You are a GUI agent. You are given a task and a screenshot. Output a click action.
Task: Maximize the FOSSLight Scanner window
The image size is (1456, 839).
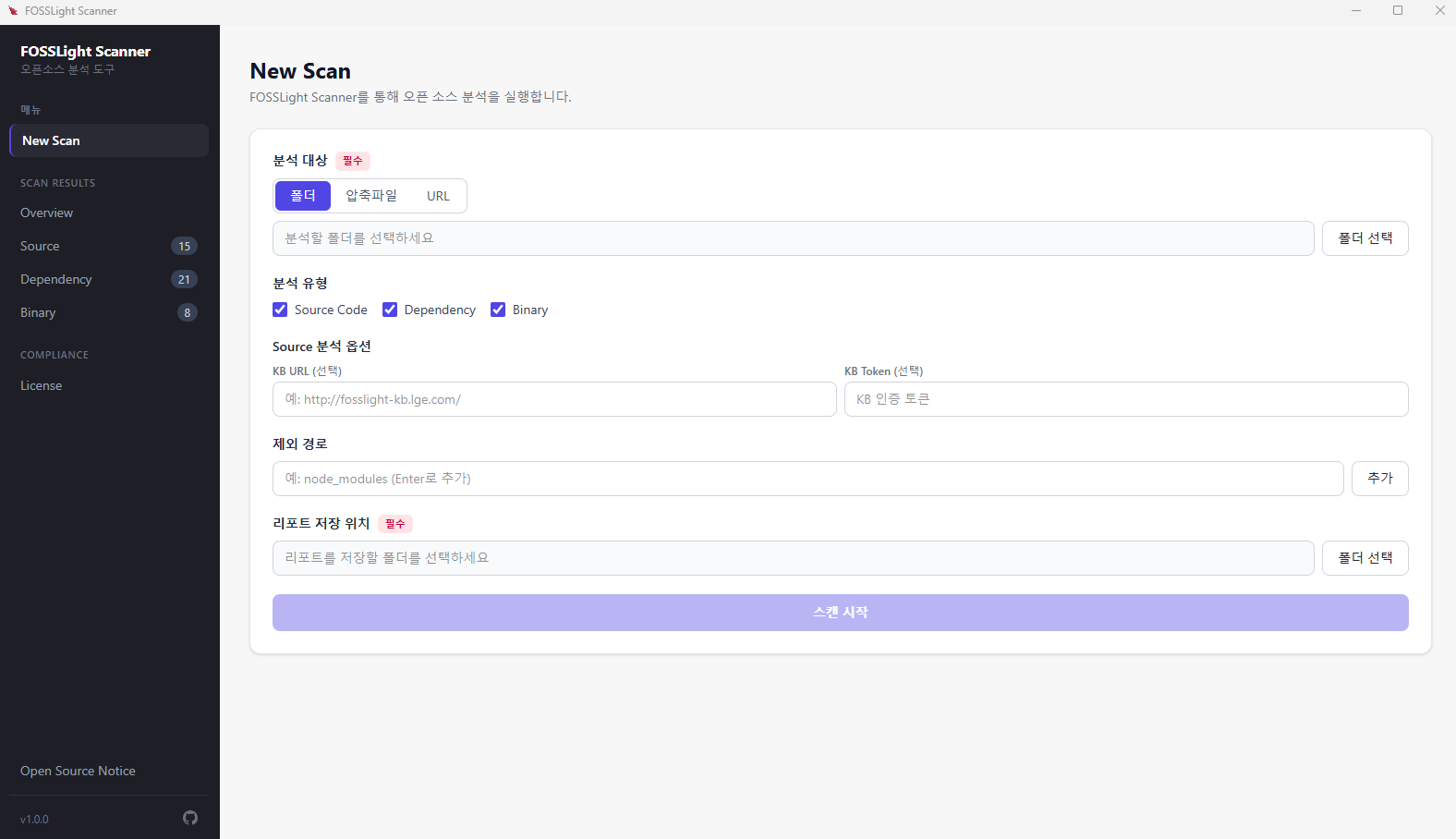click(x=1398, y=11)
